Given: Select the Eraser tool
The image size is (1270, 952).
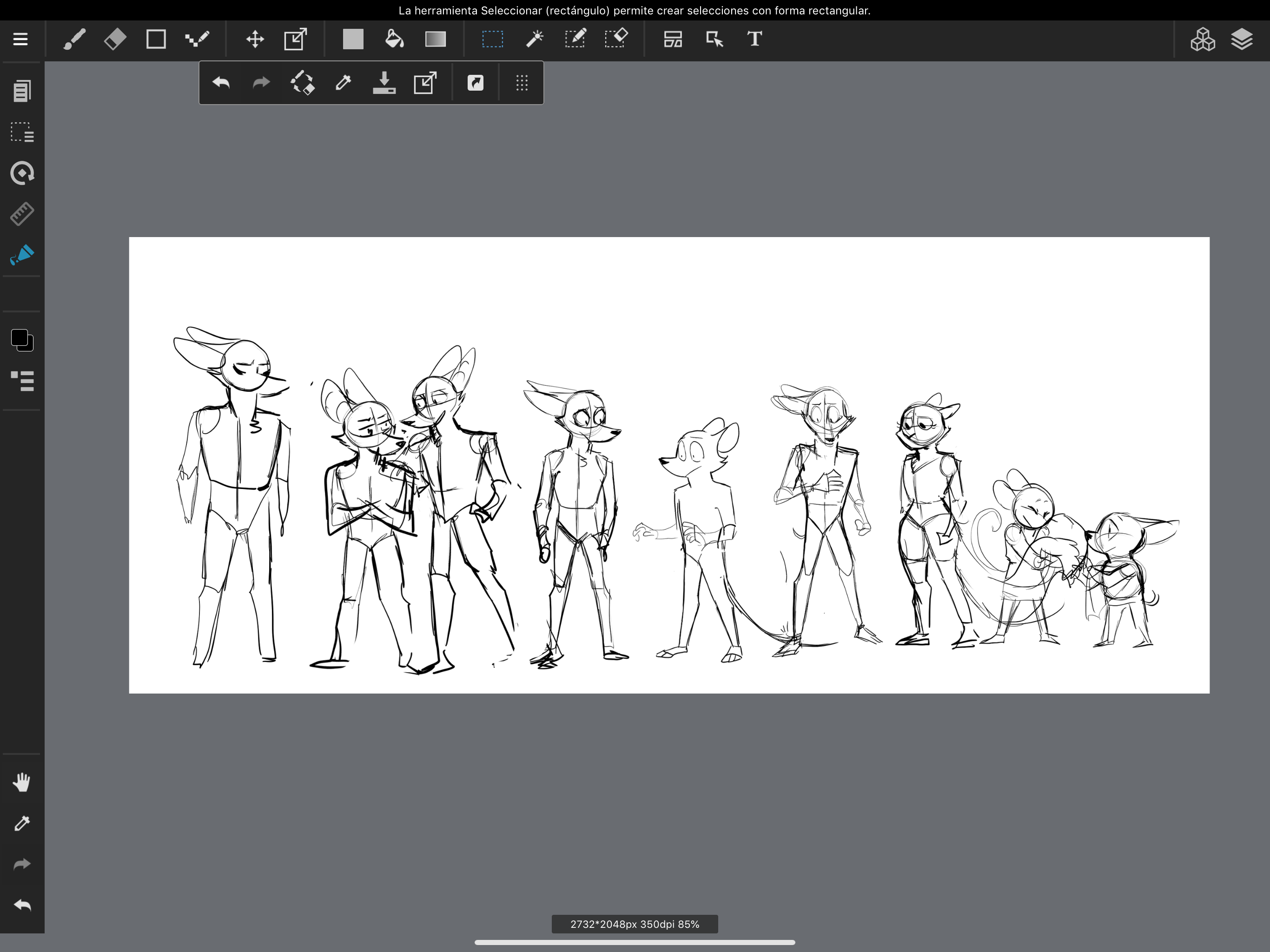Looking at the screenshot, I should point(115,39).
